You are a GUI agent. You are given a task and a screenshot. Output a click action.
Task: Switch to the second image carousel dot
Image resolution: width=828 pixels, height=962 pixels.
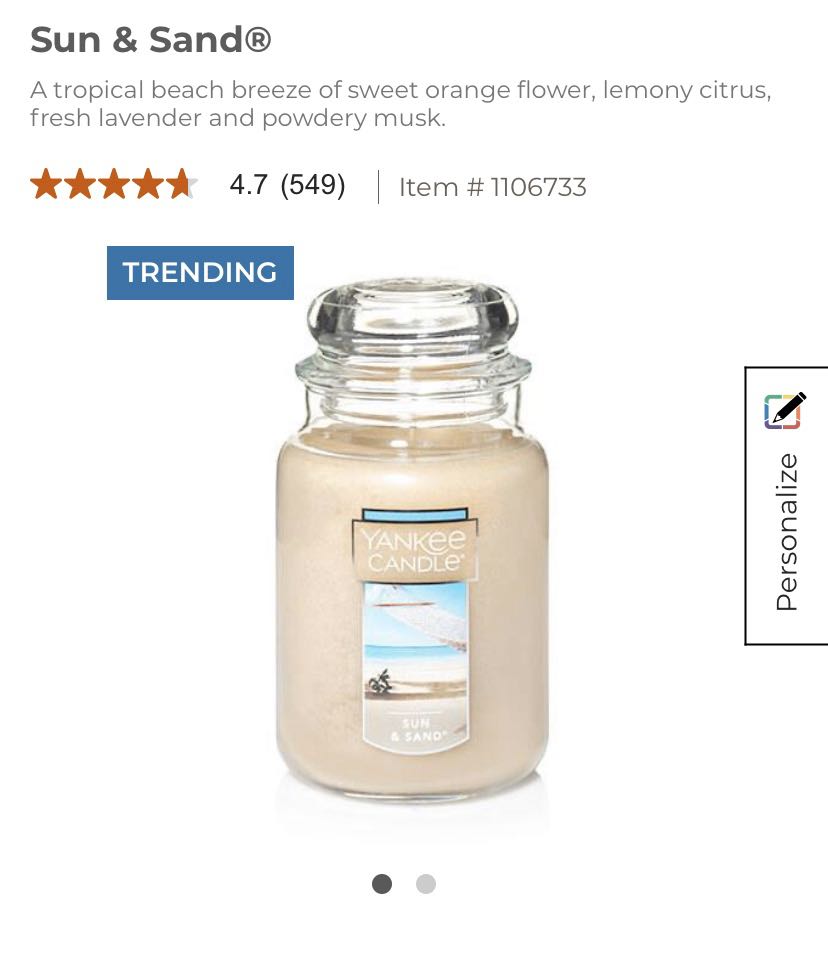click(426, 884)
